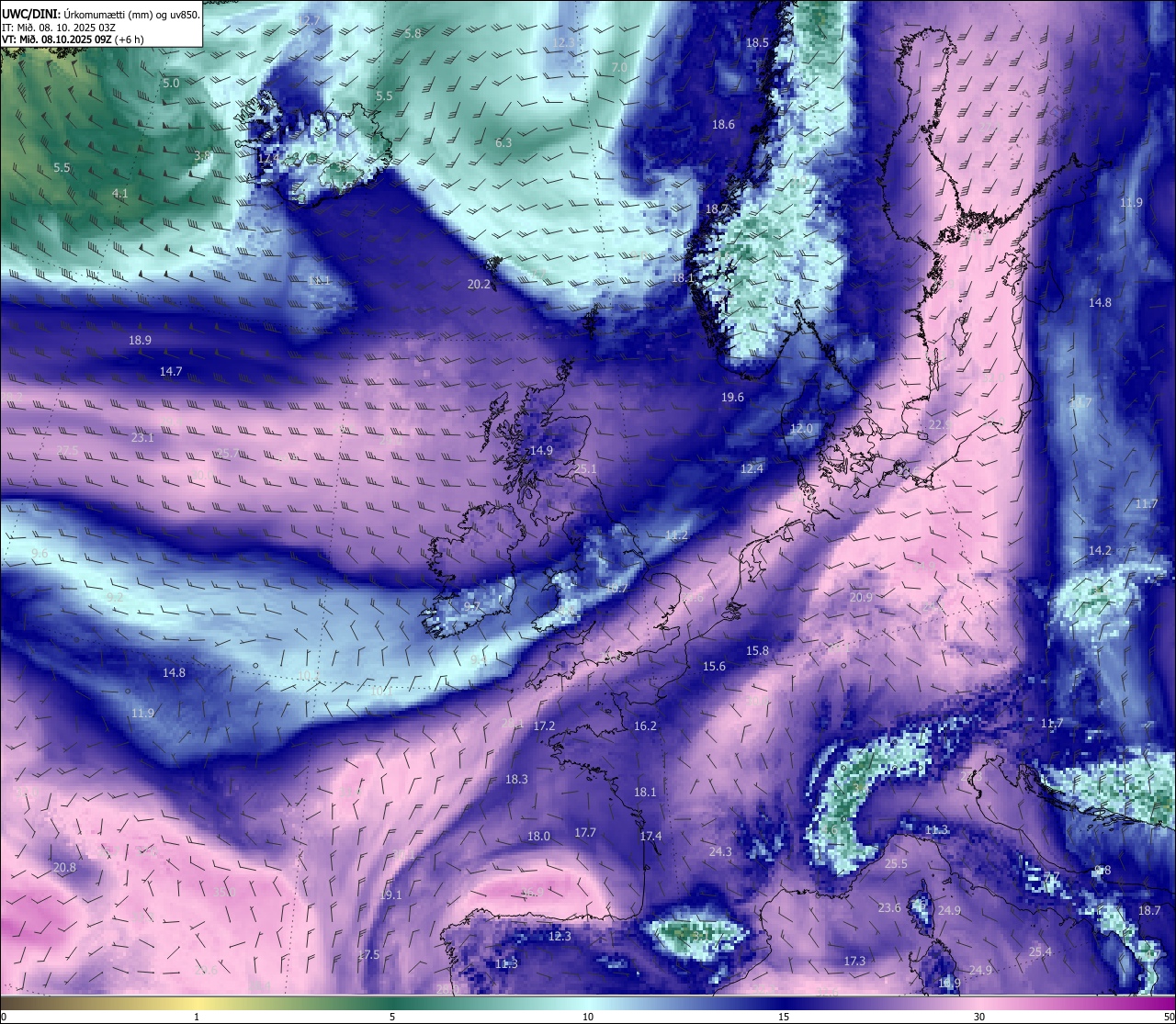The image size is (1176, 1024).
Task: Click the colour scale tick label 5
Action: coord(392,1017)
